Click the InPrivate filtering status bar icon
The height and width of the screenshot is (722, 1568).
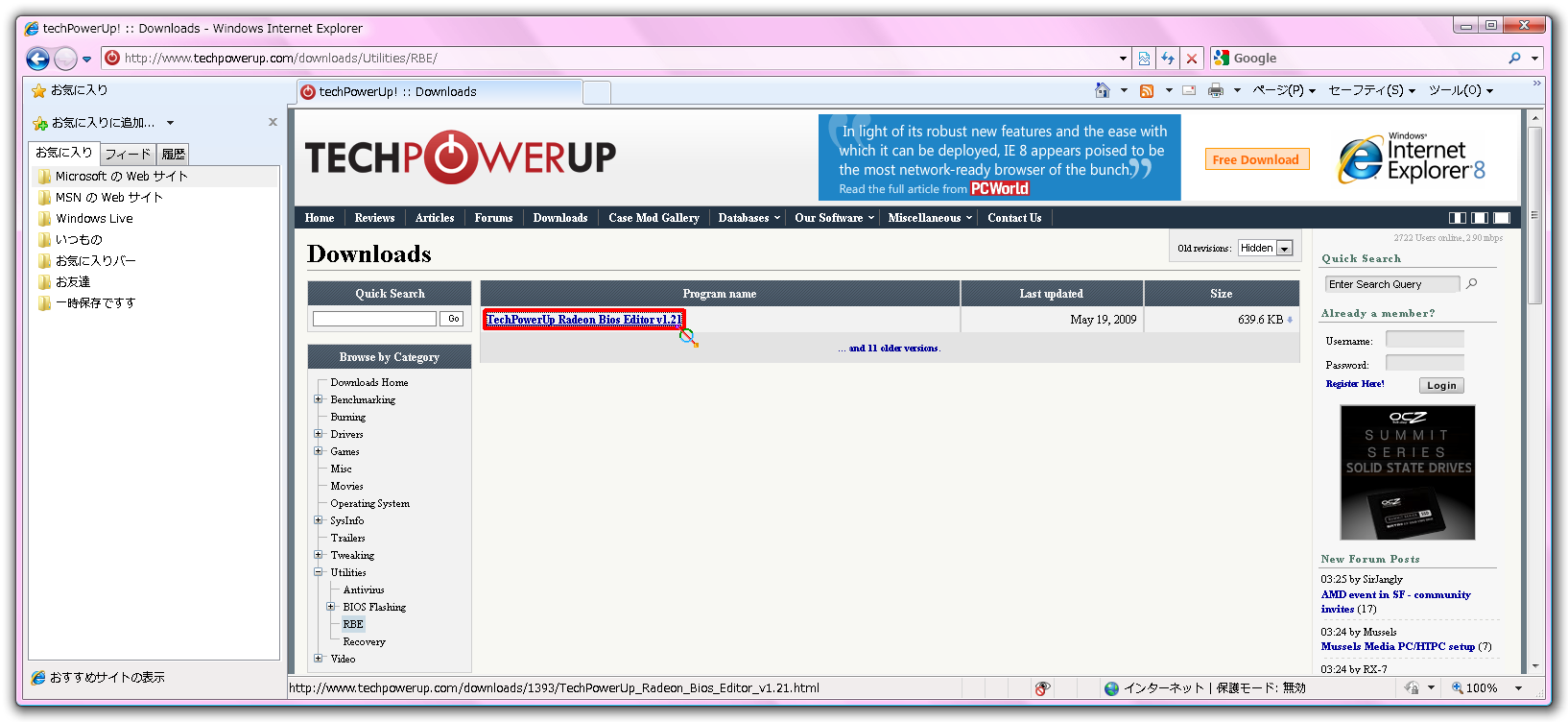tap(1043, 688)
